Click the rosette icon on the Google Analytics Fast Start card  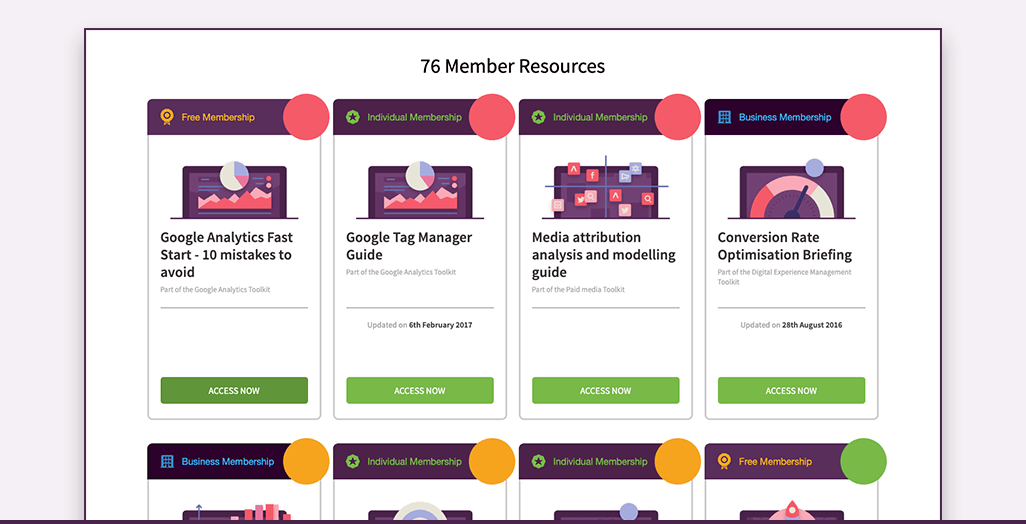pyautogui.click(x=166, y=117)
